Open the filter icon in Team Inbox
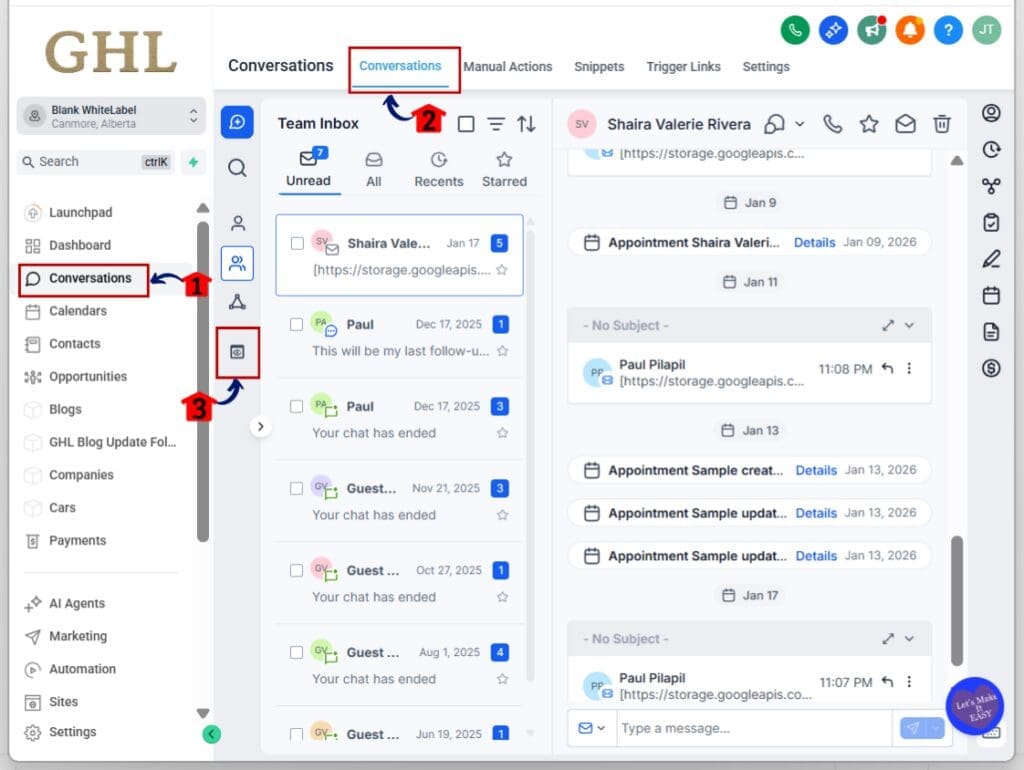This screenshot has height=770, width=1024. pyautogui.click(x=496, y=124)
